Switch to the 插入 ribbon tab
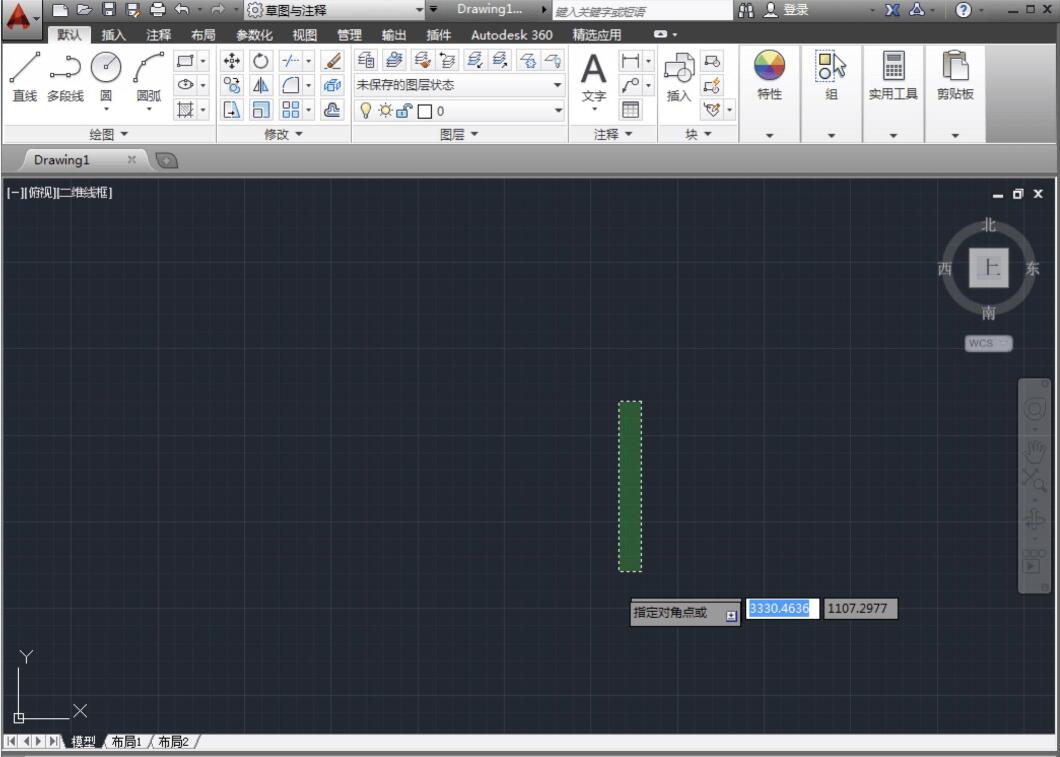Screen dimensions: 1060x757 click(x=113, y=33)
